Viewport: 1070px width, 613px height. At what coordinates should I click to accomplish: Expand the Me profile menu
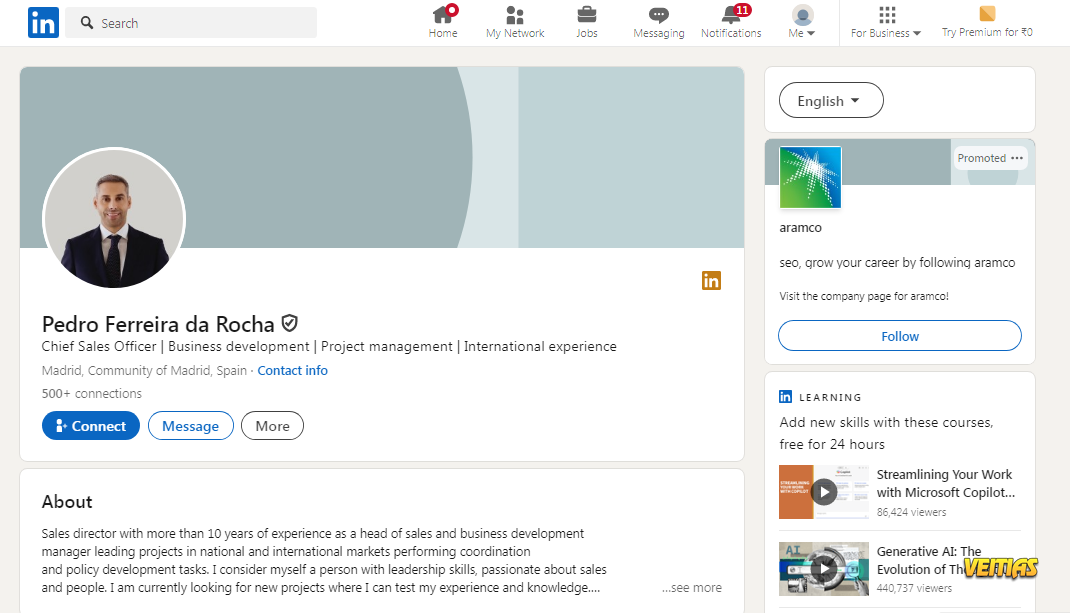coord(802,22)
